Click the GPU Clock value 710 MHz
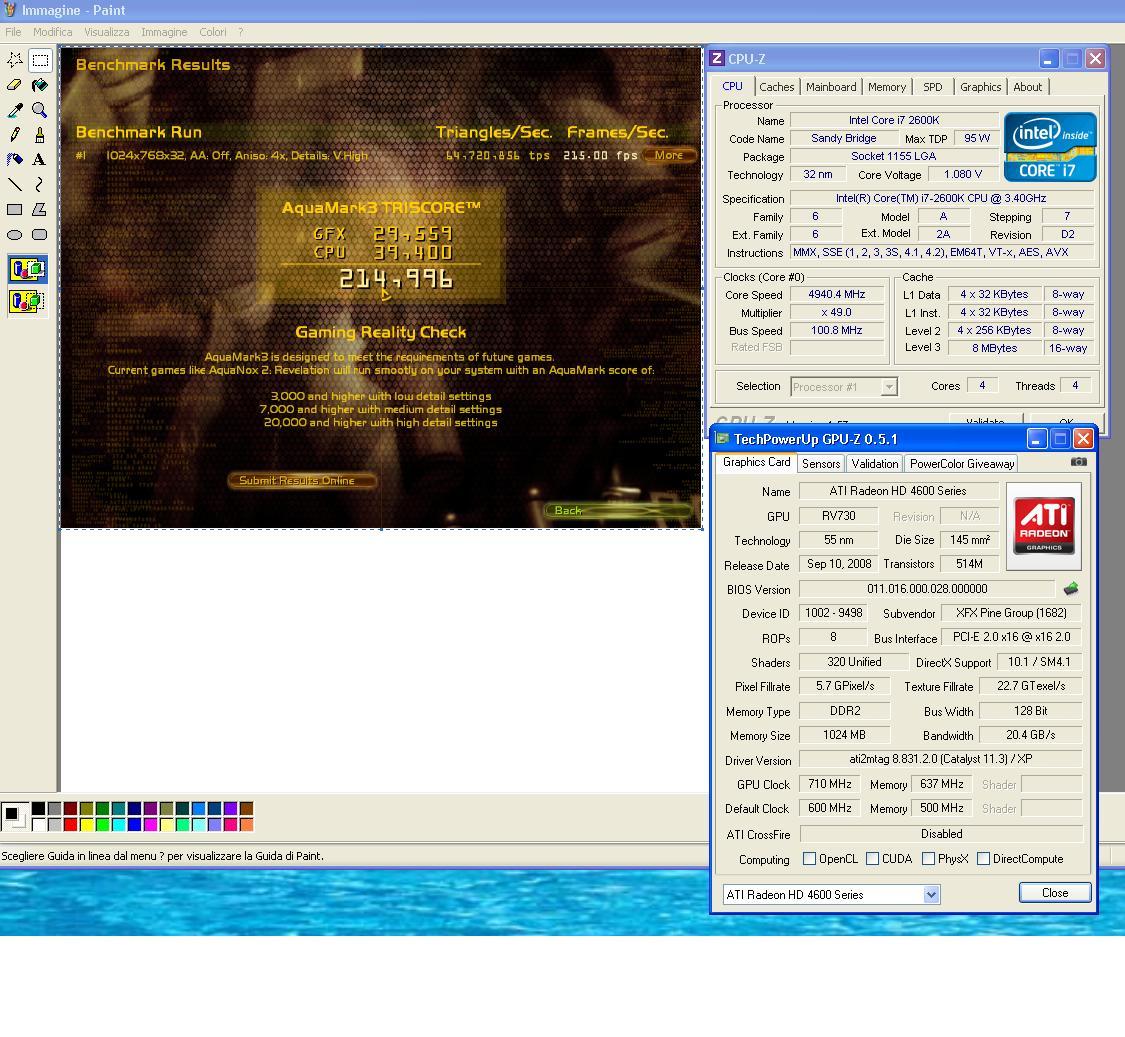This screenshot has width=1125, height=1037. (x=829, y=784)
